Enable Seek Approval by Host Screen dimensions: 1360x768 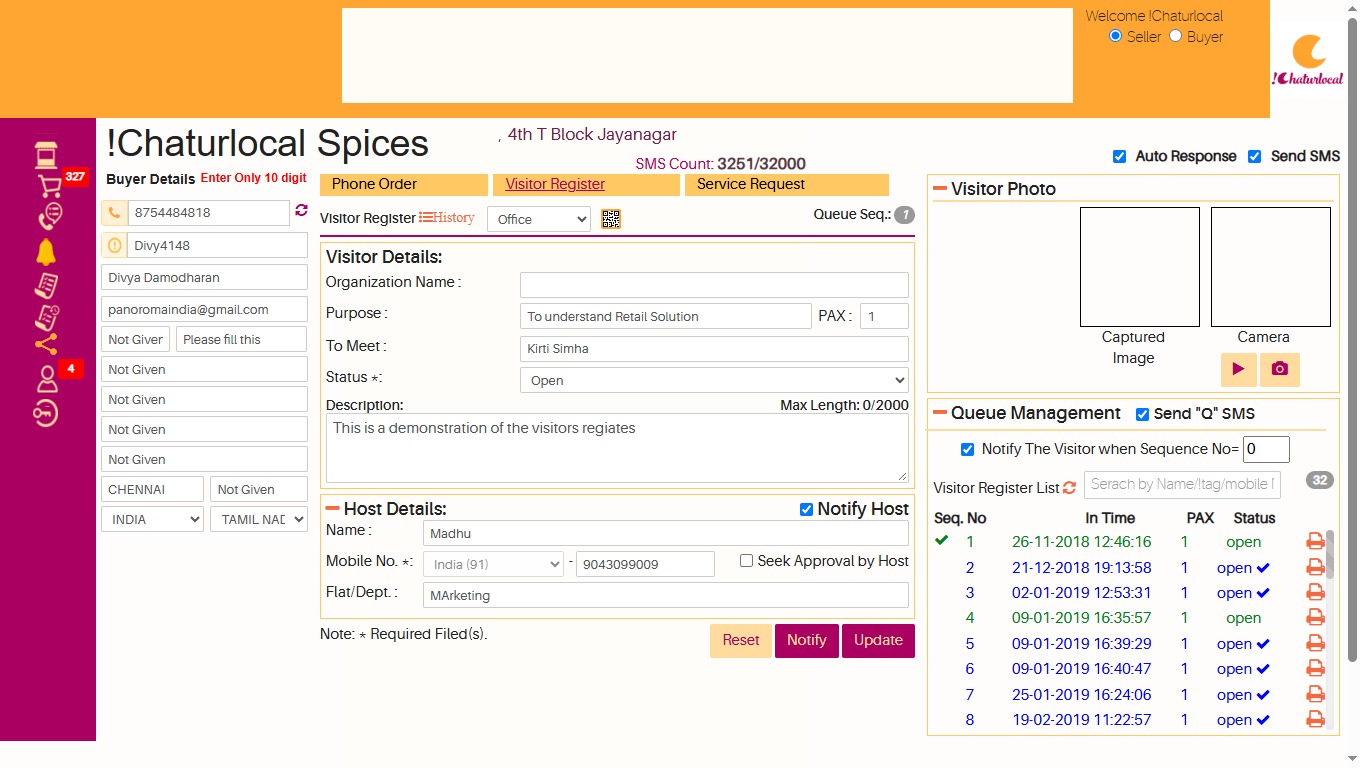746,561
